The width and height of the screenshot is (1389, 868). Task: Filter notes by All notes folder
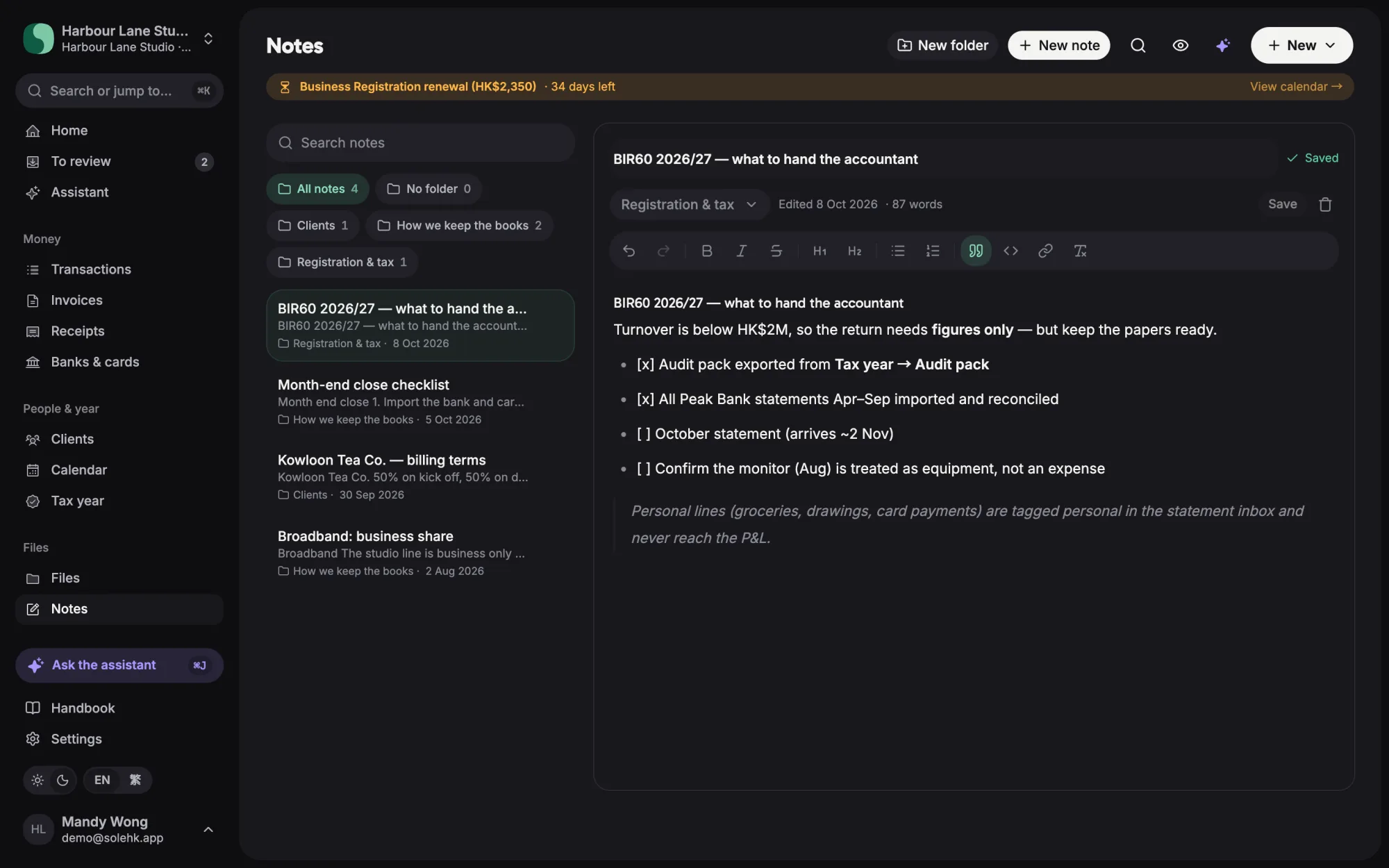pyautogui.click(x=317, y=189)
